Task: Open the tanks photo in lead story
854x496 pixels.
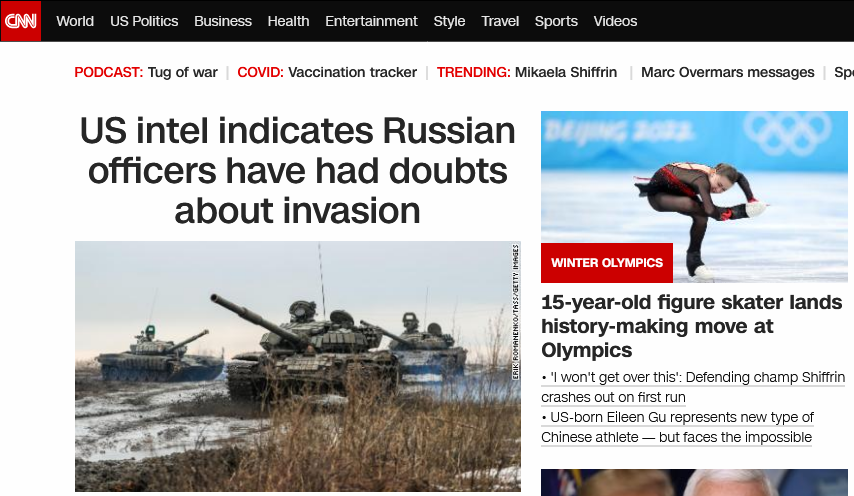Action: [x=298, y=366]
